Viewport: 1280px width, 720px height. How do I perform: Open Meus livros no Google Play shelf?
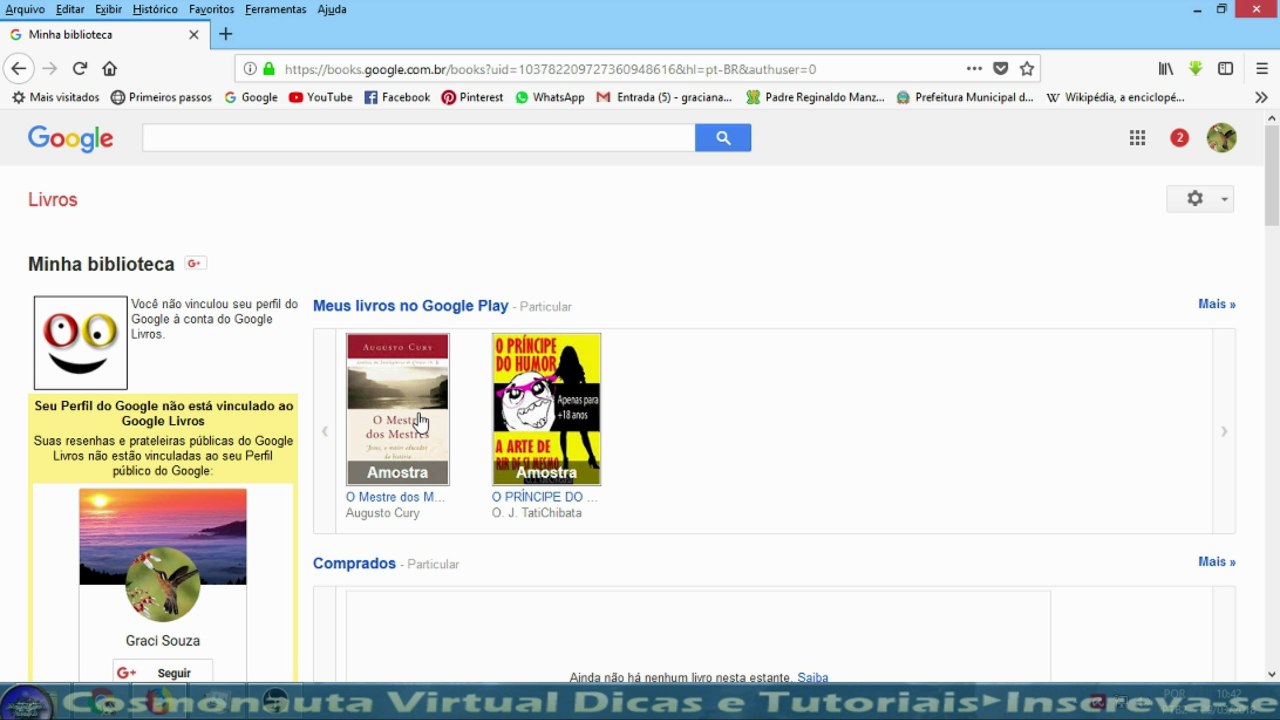(411, 306)
